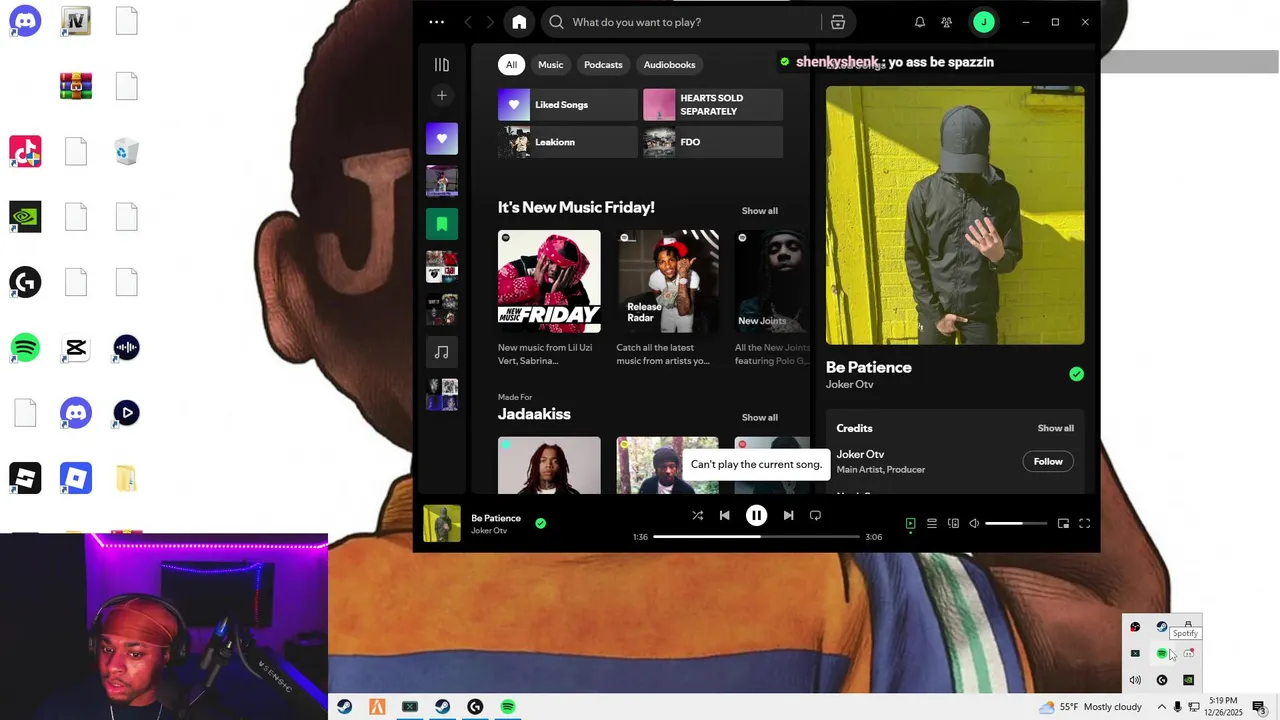Open What's New notifications bell
Viewport: 1280px width, 720px height.
coord(920,22)
